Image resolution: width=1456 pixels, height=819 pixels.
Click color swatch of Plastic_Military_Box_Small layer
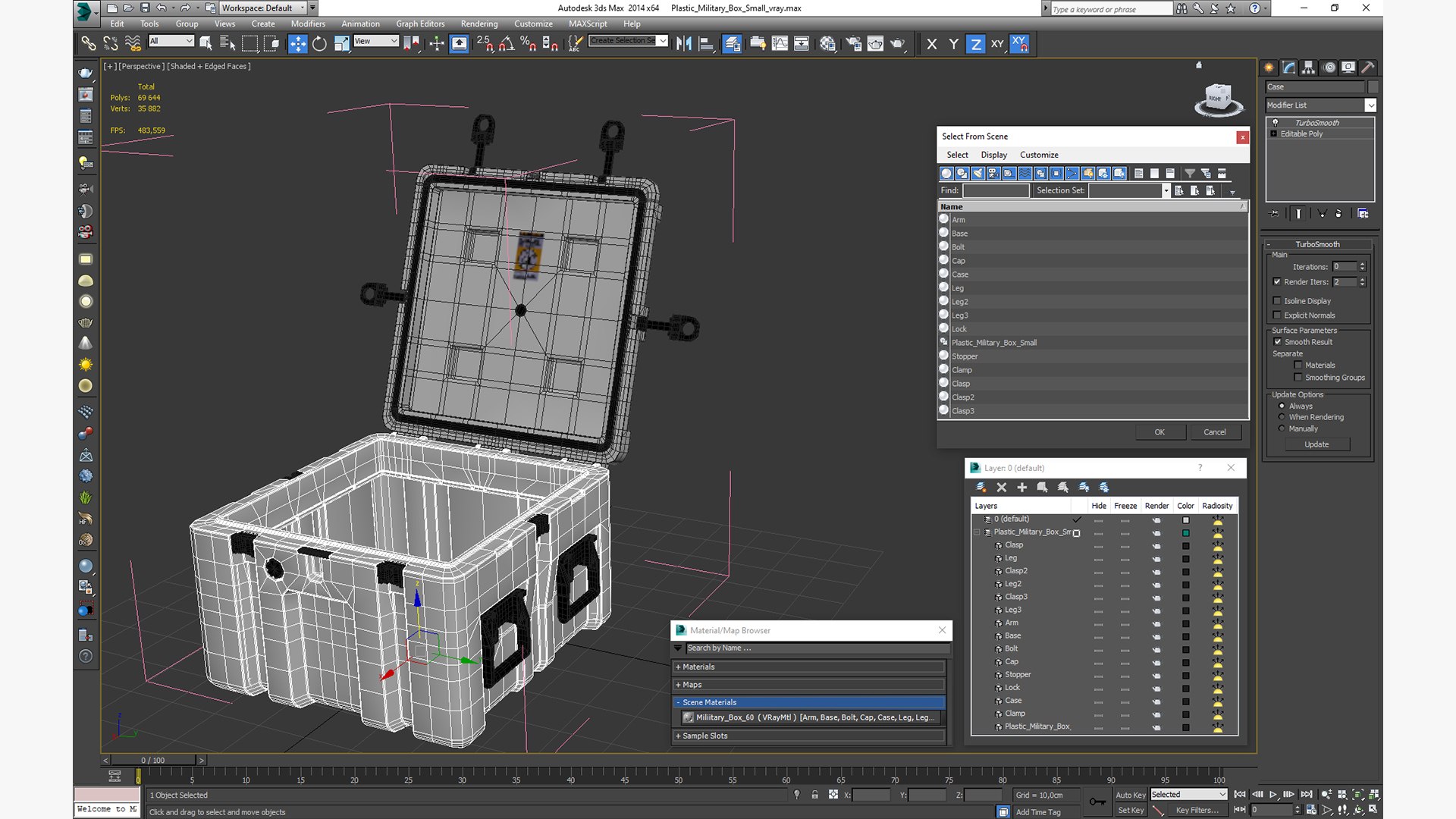1185,533
